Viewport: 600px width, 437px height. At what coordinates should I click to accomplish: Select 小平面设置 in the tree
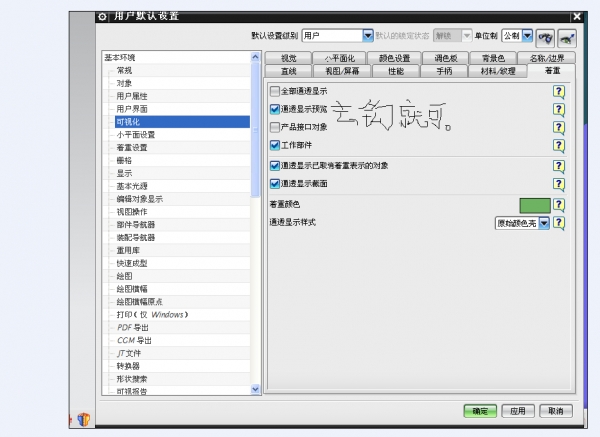click(x=136, y=135)
